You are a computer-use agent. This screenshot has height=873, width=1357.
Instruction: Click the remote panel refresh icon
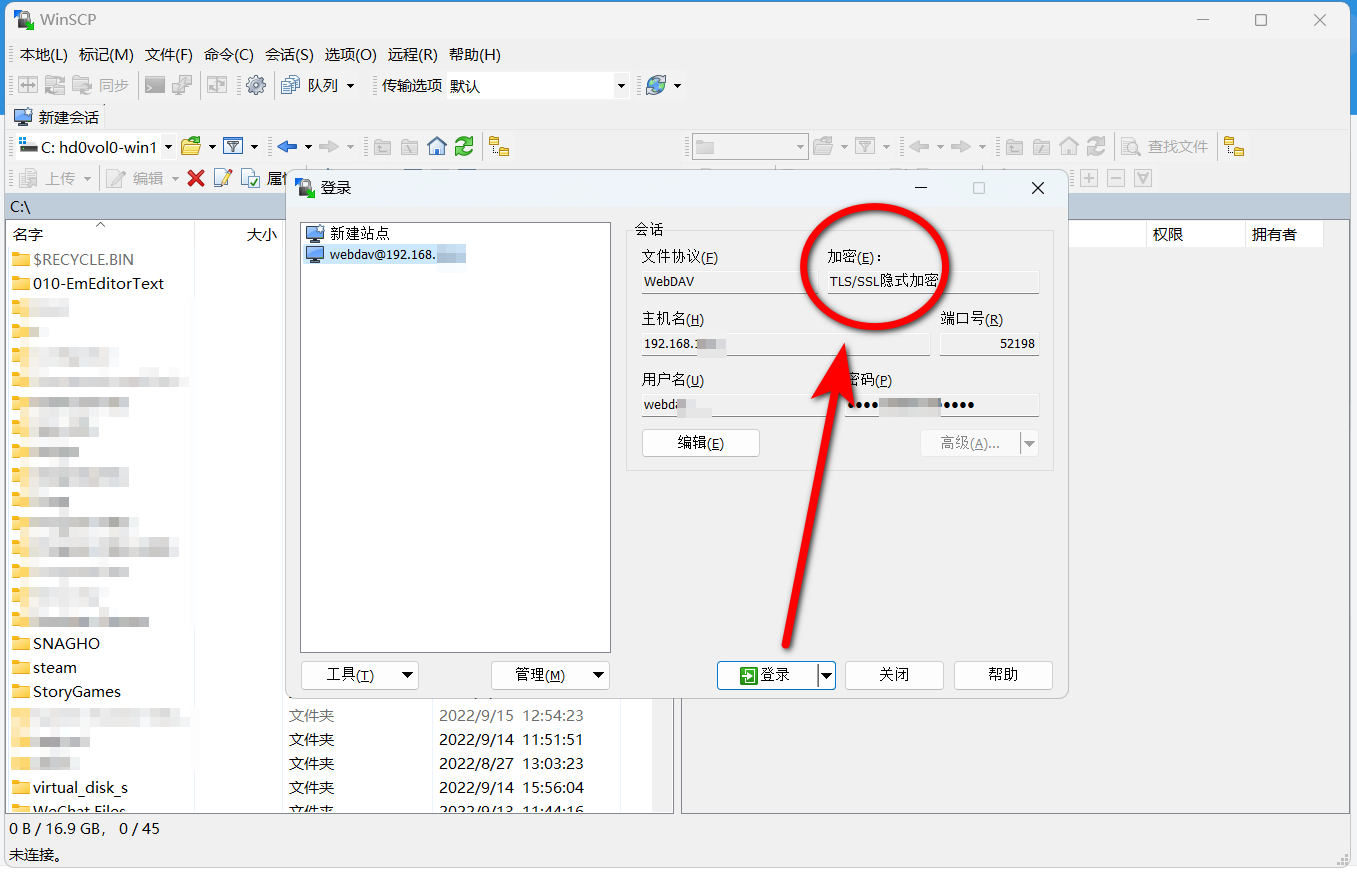click(x=1096, y=147)
